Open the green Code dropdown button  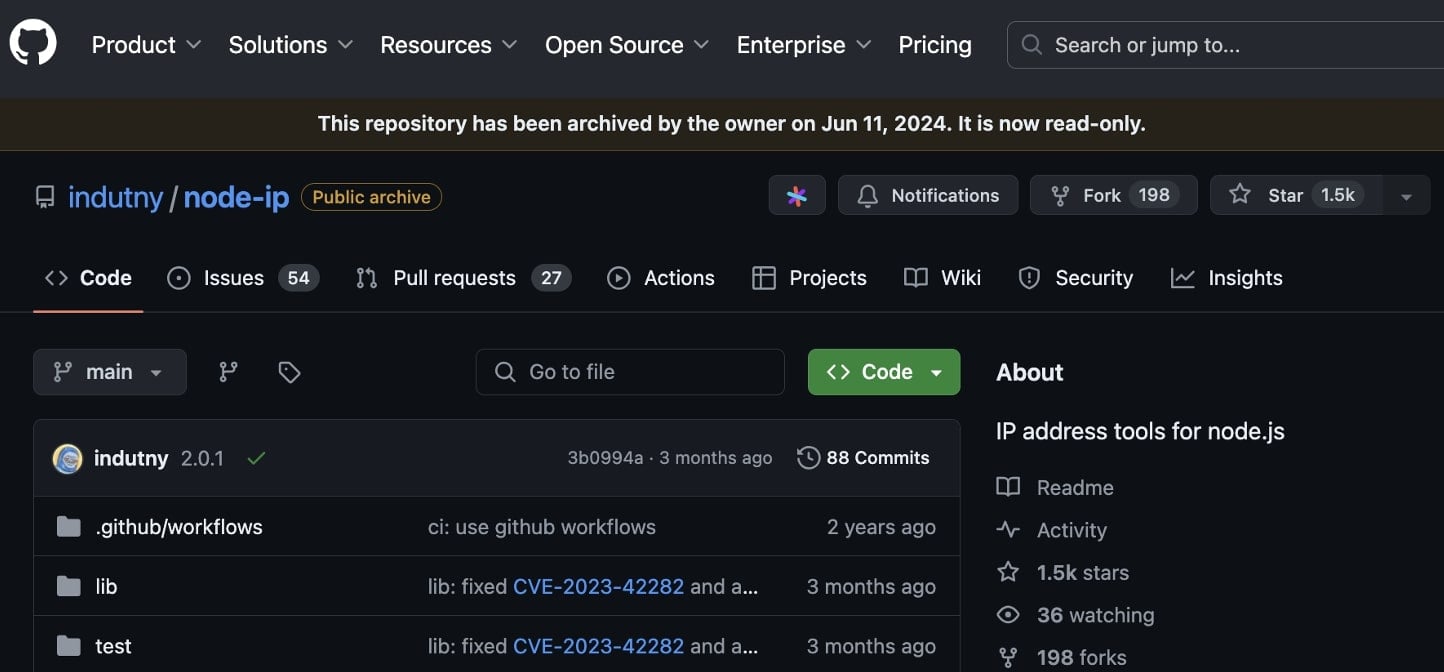click(884, 372)
